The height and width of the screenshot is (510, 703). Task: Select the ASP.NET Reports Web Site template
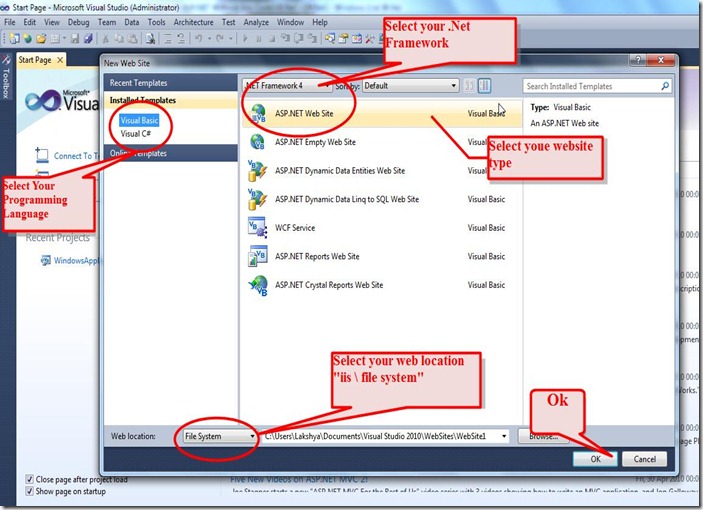pos(382,256)
